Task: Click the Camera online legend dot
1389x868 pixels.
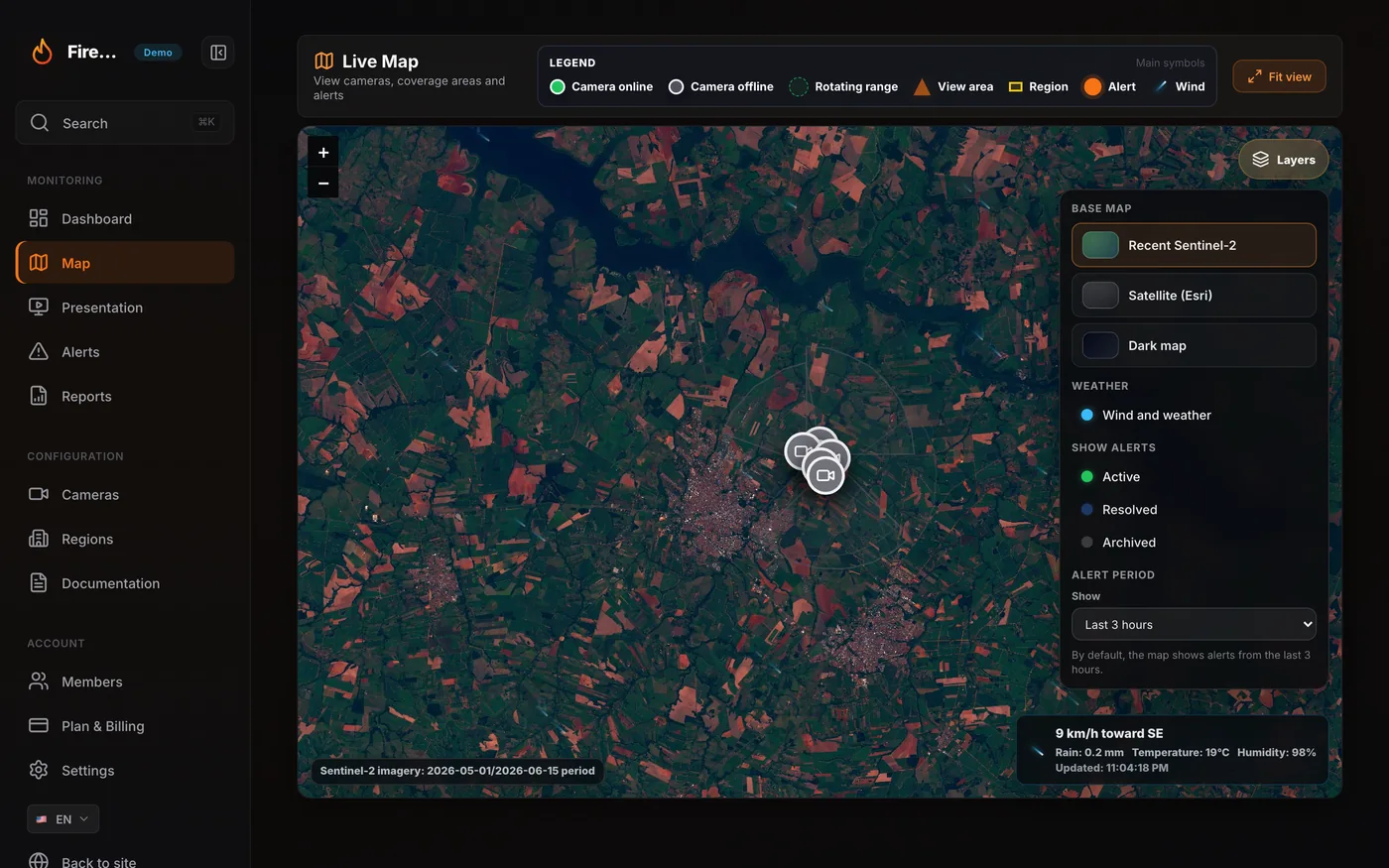Action: click(x=558, y=86)
